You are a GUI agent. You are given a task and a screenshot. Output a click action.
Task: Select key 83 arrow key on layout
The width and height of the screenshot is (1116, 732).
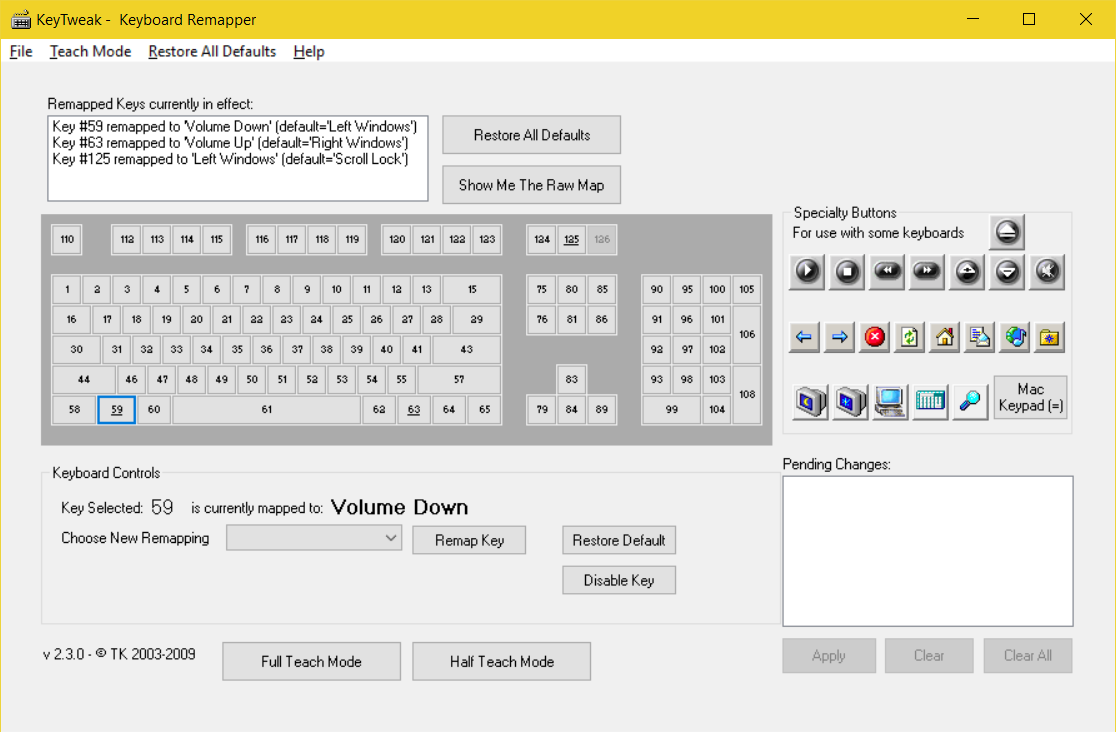572,380
